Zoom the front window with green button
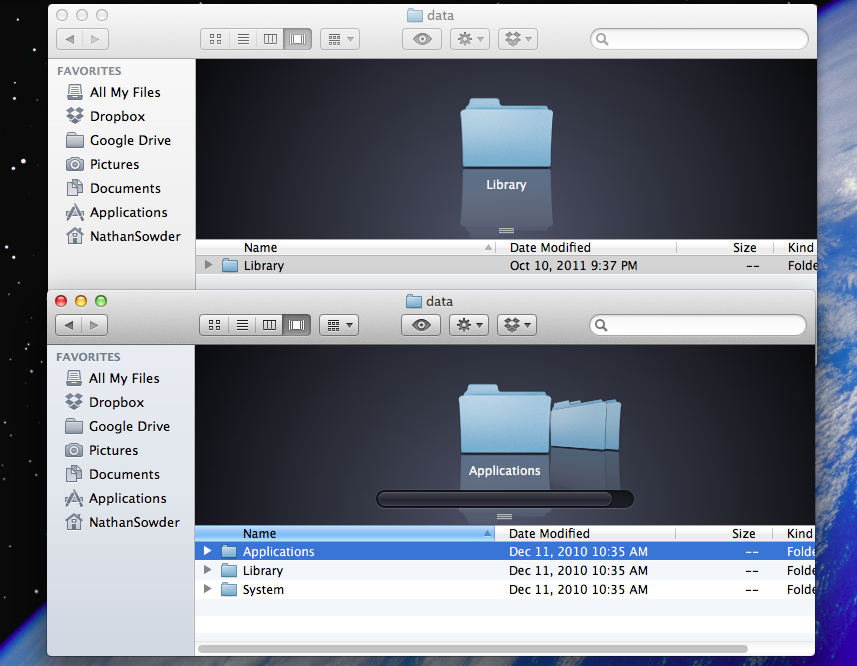The width and height of the screenshot is (857, 666). (101, 301)
